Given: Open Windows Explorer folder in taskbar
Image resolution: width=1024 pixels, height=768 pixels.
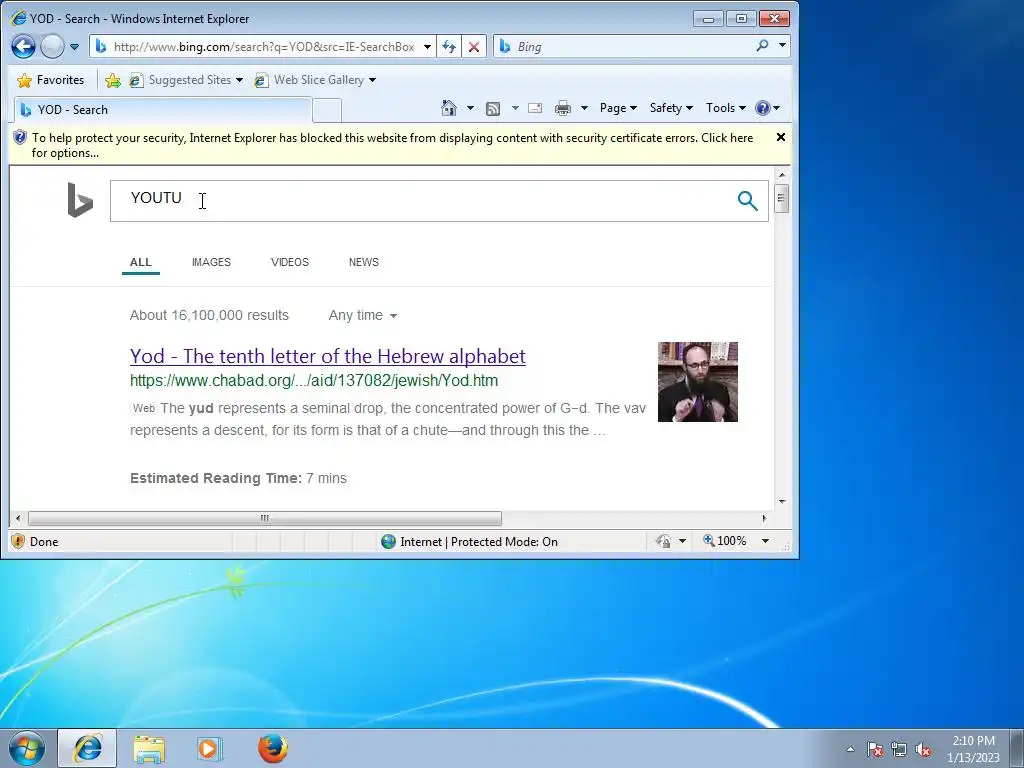Looking at the screenshot, I should point(149,748).
